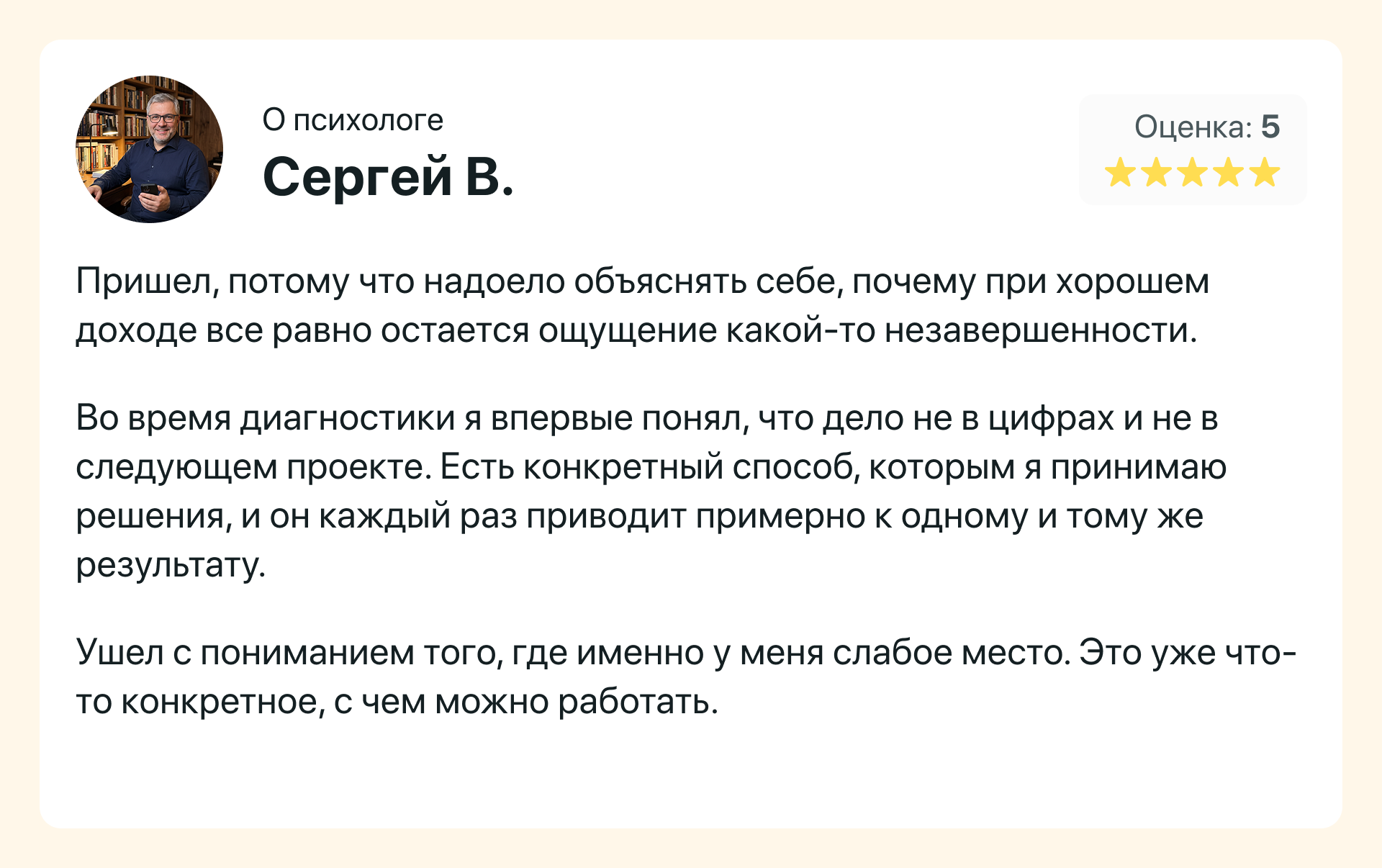Viewport: 1382px width, 868px height.
Task: Open the name heading Сергей В.
Action: 388,176
